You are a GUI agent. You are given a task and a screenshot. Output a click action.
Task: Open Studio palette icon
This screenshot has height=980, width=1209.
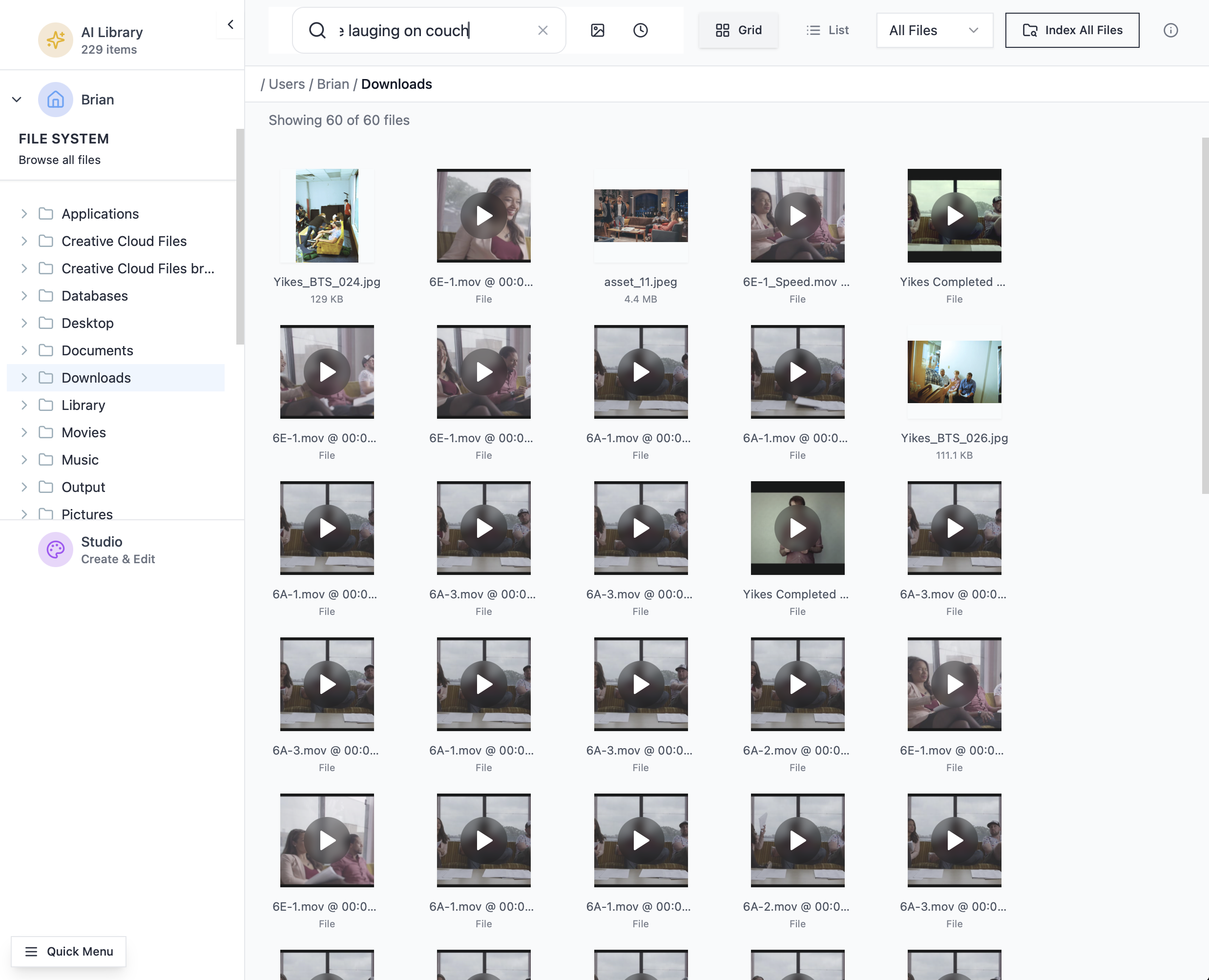[x=55, y=549]
